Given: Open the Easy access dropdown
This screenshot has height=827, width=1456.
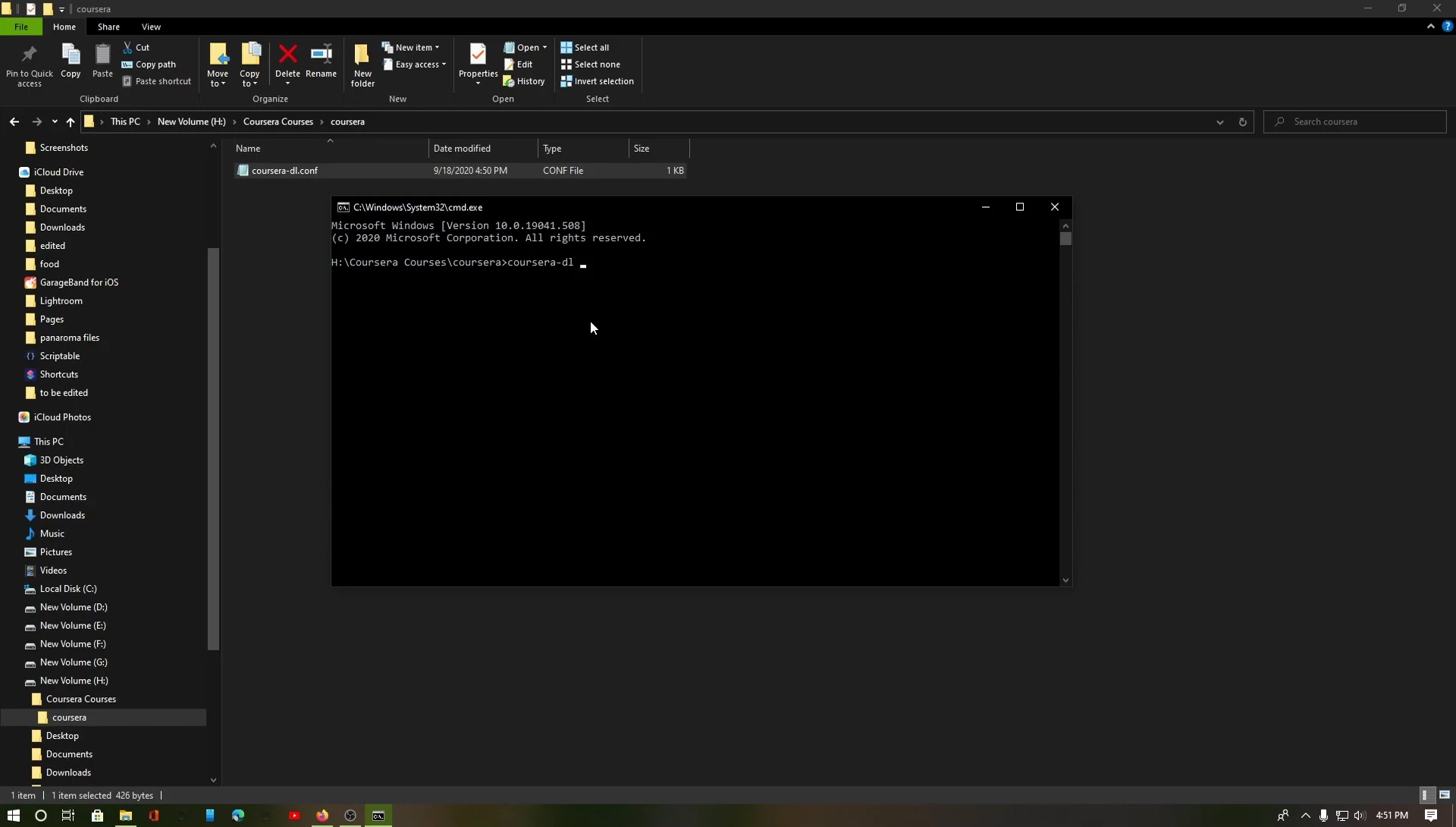Looking at the screenshot, I should pos(414,64).
